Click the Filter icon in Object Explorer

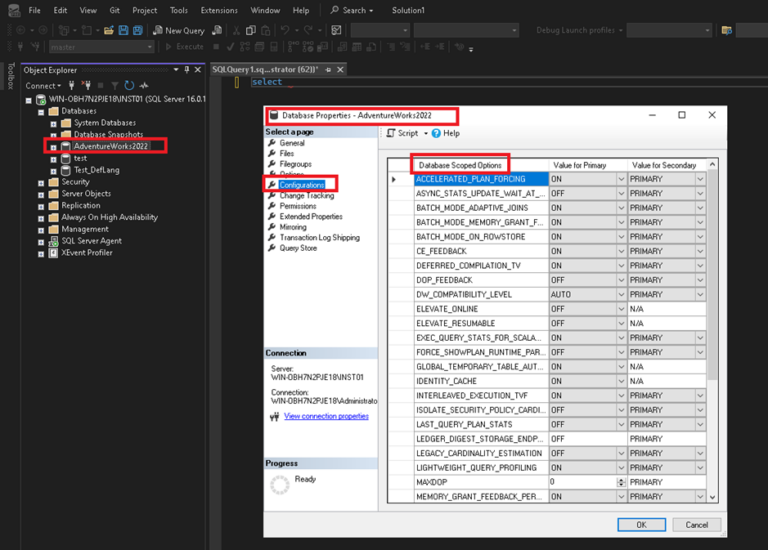[115, 85]
